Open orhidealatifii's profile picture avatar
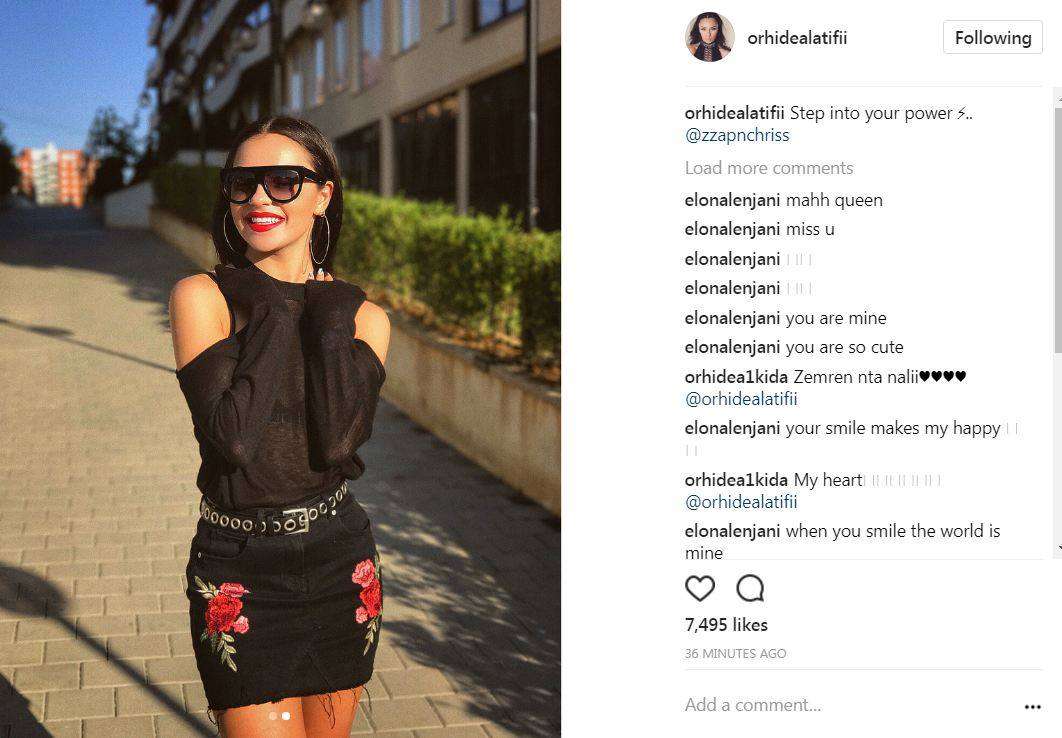 click(x=710, y=37)
